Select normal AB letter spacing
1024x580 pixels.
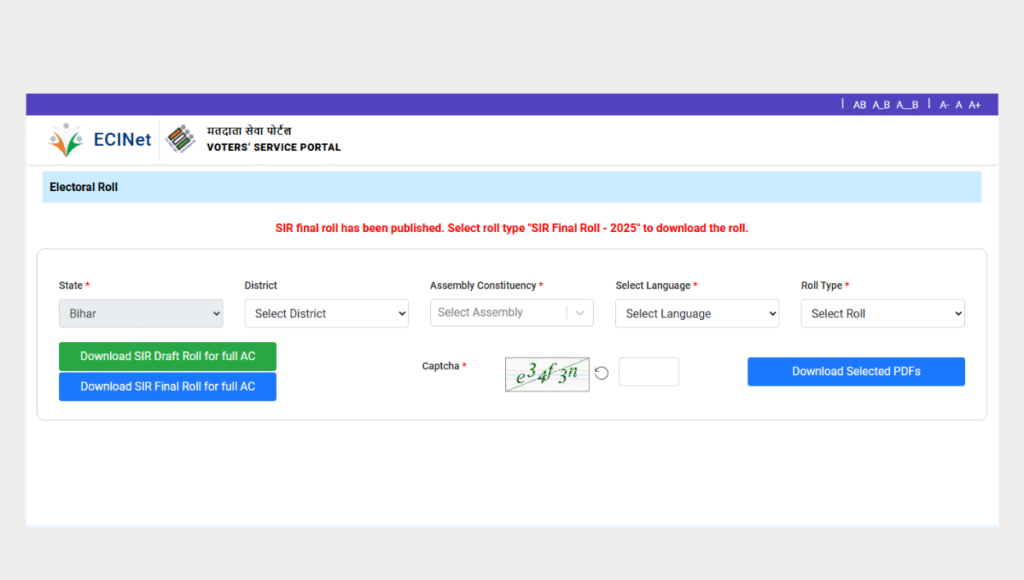tap(859, 105)
